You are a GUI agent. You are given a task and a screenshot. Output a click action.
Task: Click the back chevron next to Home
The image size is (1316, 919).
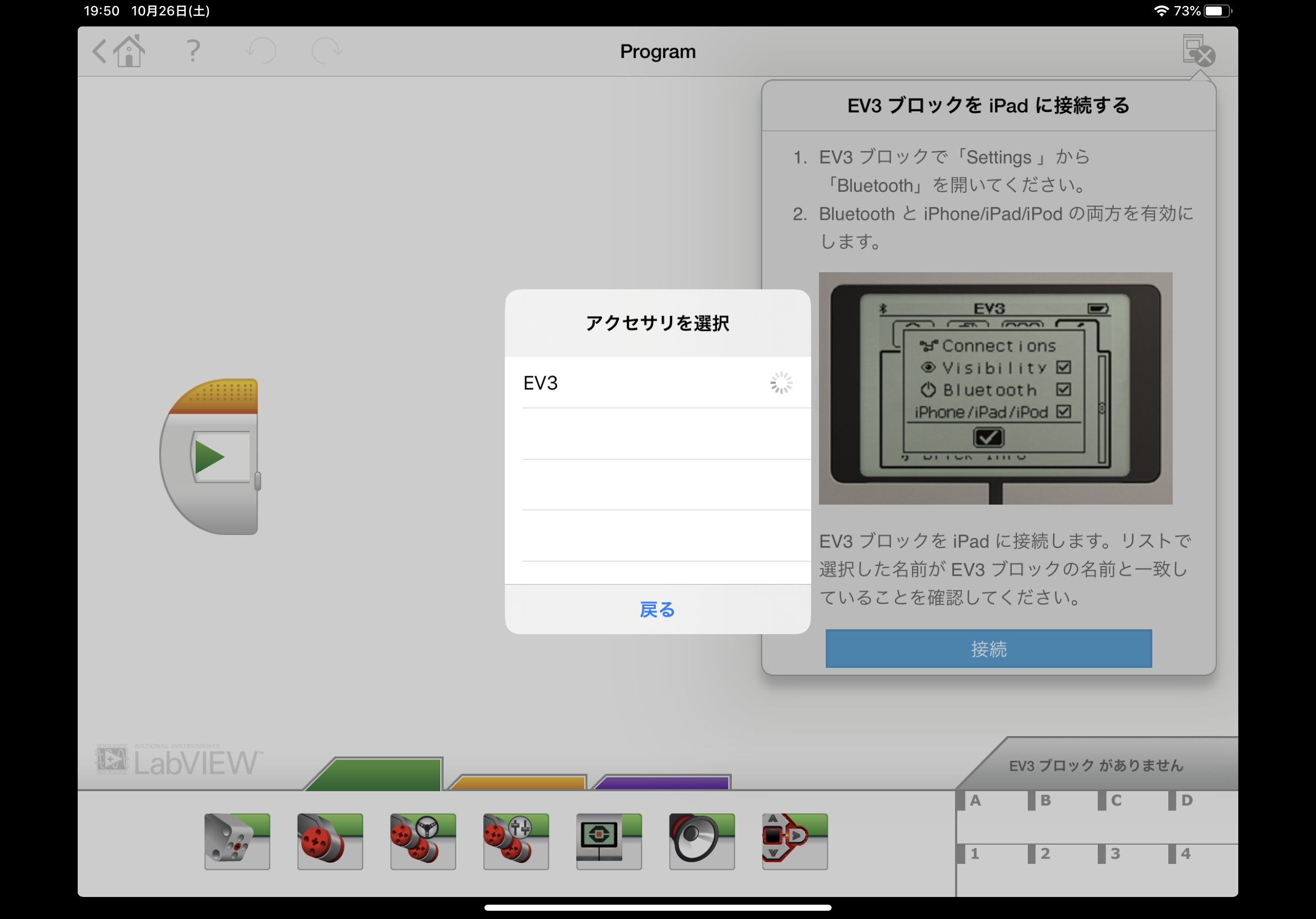coord(99,52)
